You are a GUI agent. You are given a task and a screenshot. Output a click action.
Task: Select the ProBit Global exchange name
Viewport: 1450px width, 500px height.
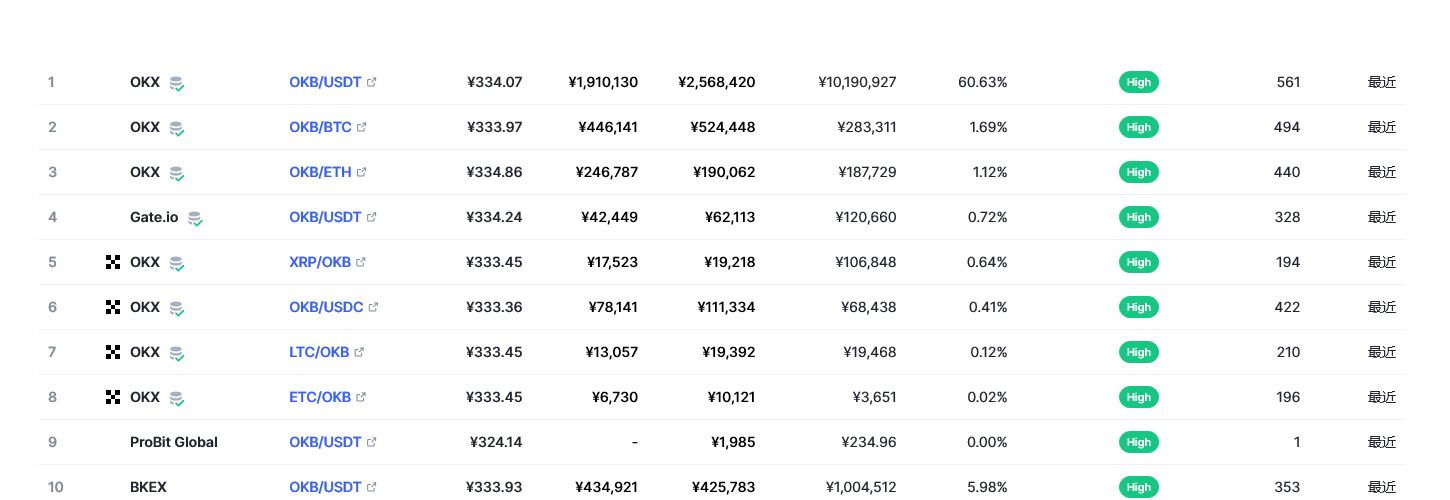[x=174, y=442]
